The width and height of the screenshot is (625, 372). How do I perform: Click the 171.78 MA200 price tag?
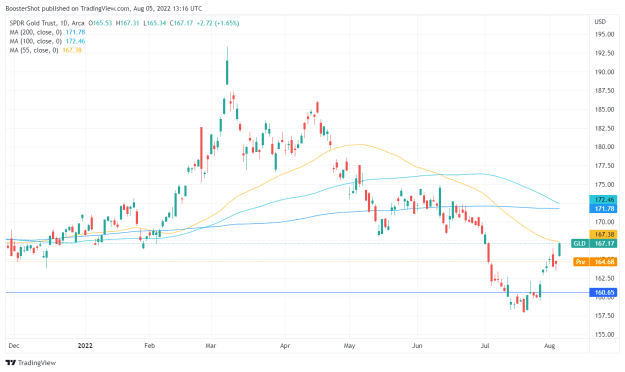pos(603,209)
